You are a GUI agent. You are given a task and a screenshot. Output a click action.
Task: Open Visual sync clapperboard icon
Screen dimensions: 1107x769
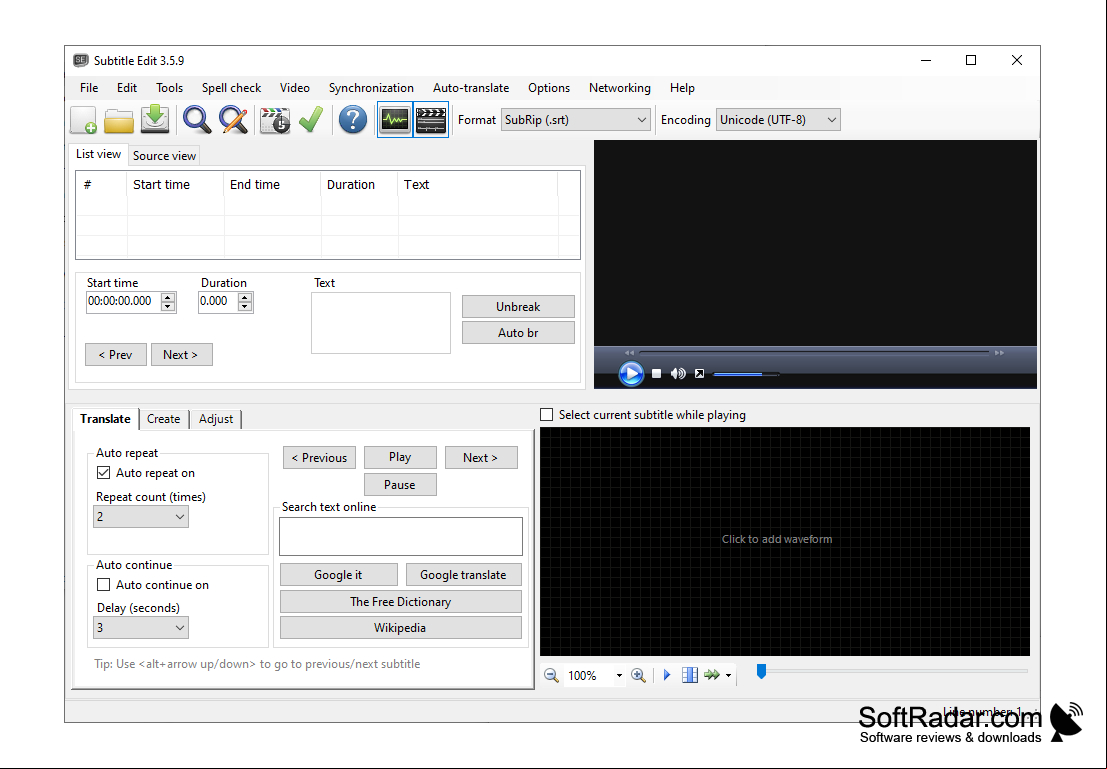pos(275,120)
